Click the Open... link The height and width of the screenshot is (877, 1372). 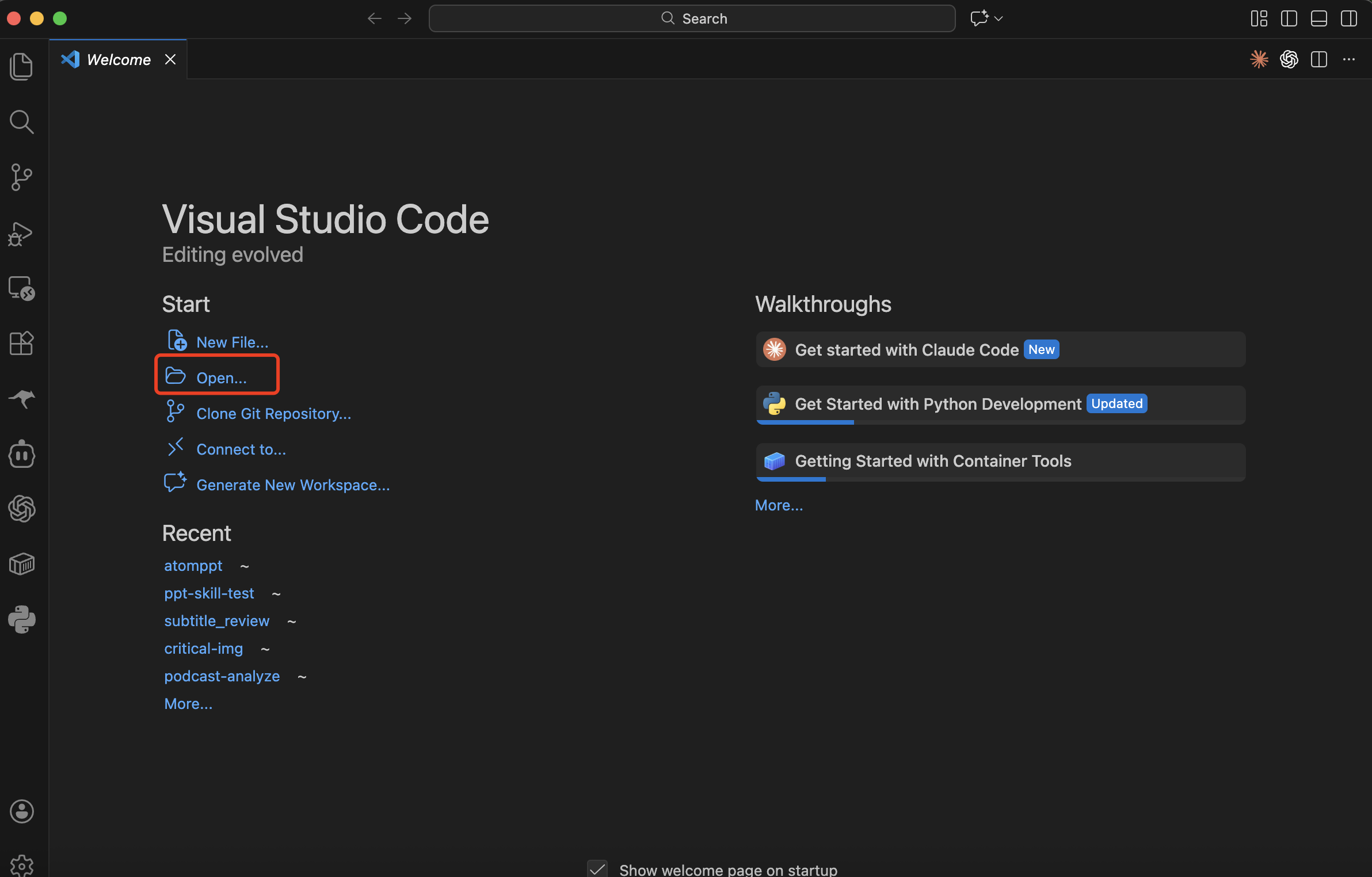222,378
